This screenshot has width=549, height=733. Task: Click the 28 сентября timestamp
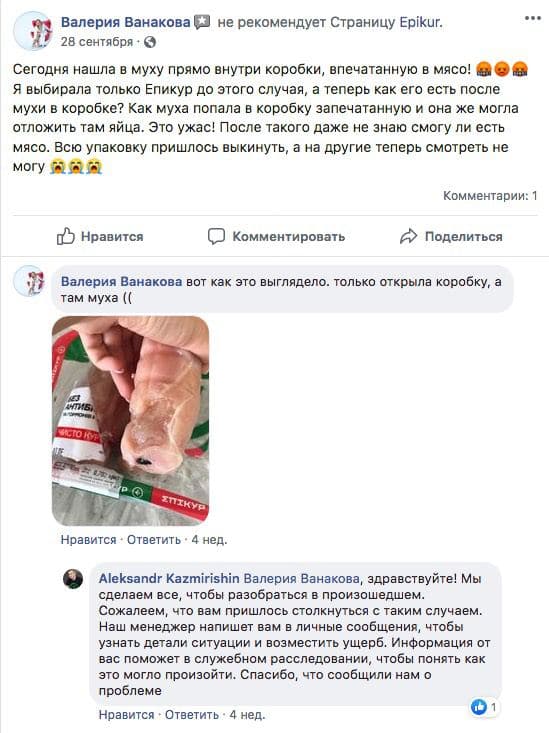coord(97,42)
